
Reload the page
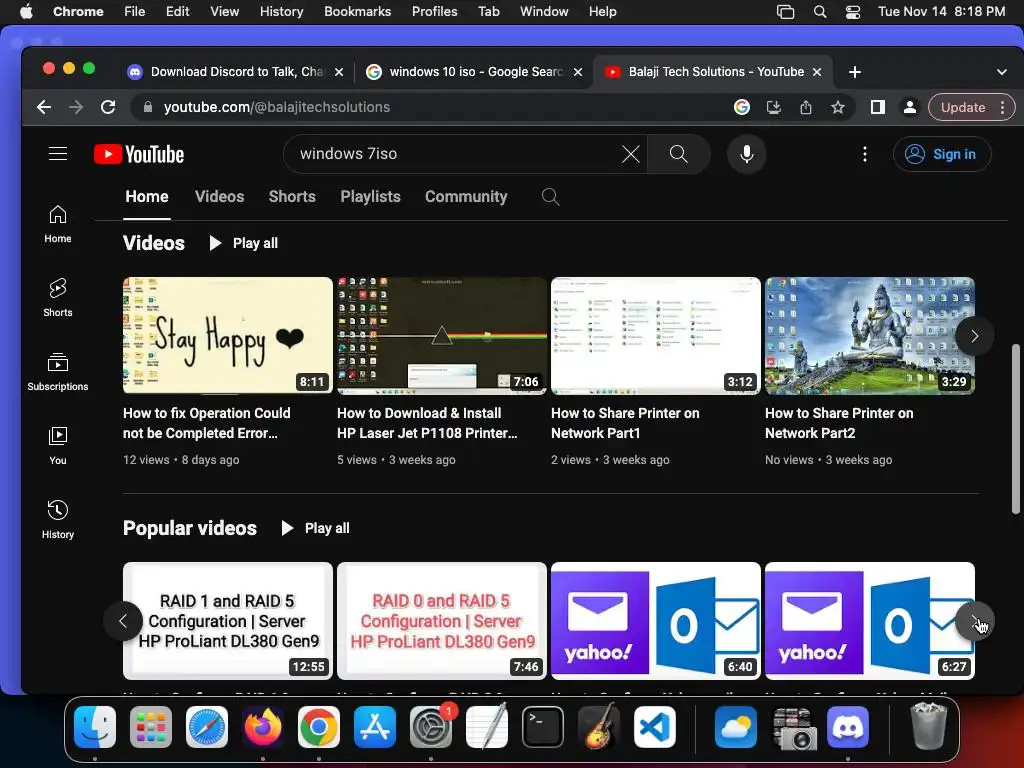(x=108, y=107)
